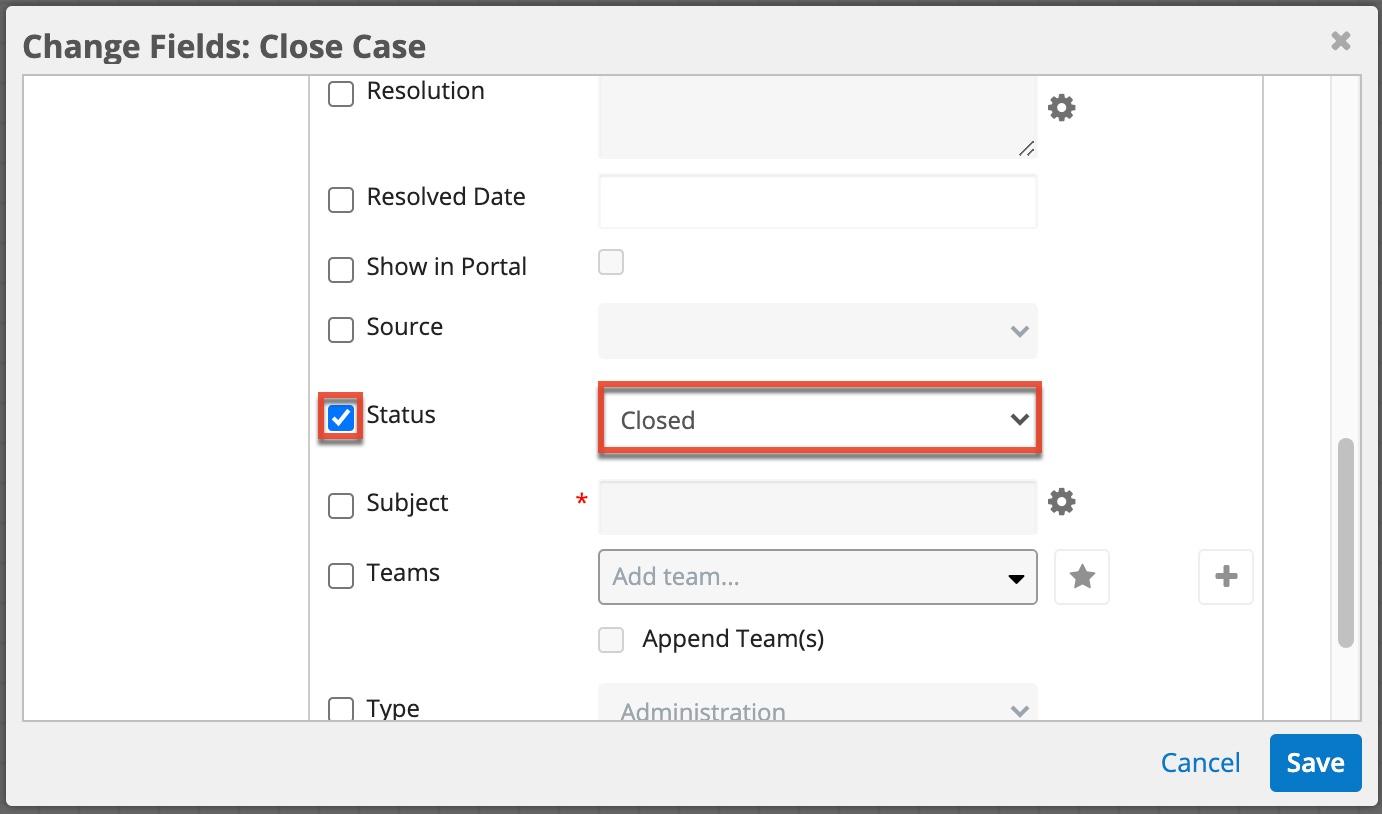Viewport: 1382px width, 814px height.
Task: Check the Teams field checkbox
Action: tap(341, 575)
